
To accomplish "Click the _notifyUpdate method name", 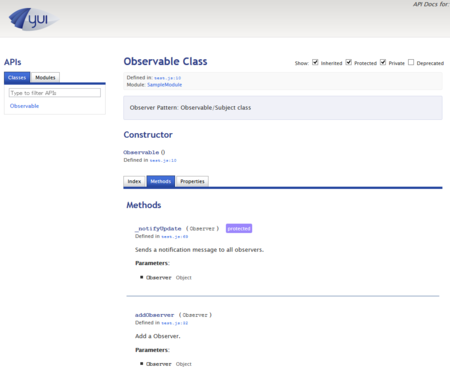I will tap(158, 229).
